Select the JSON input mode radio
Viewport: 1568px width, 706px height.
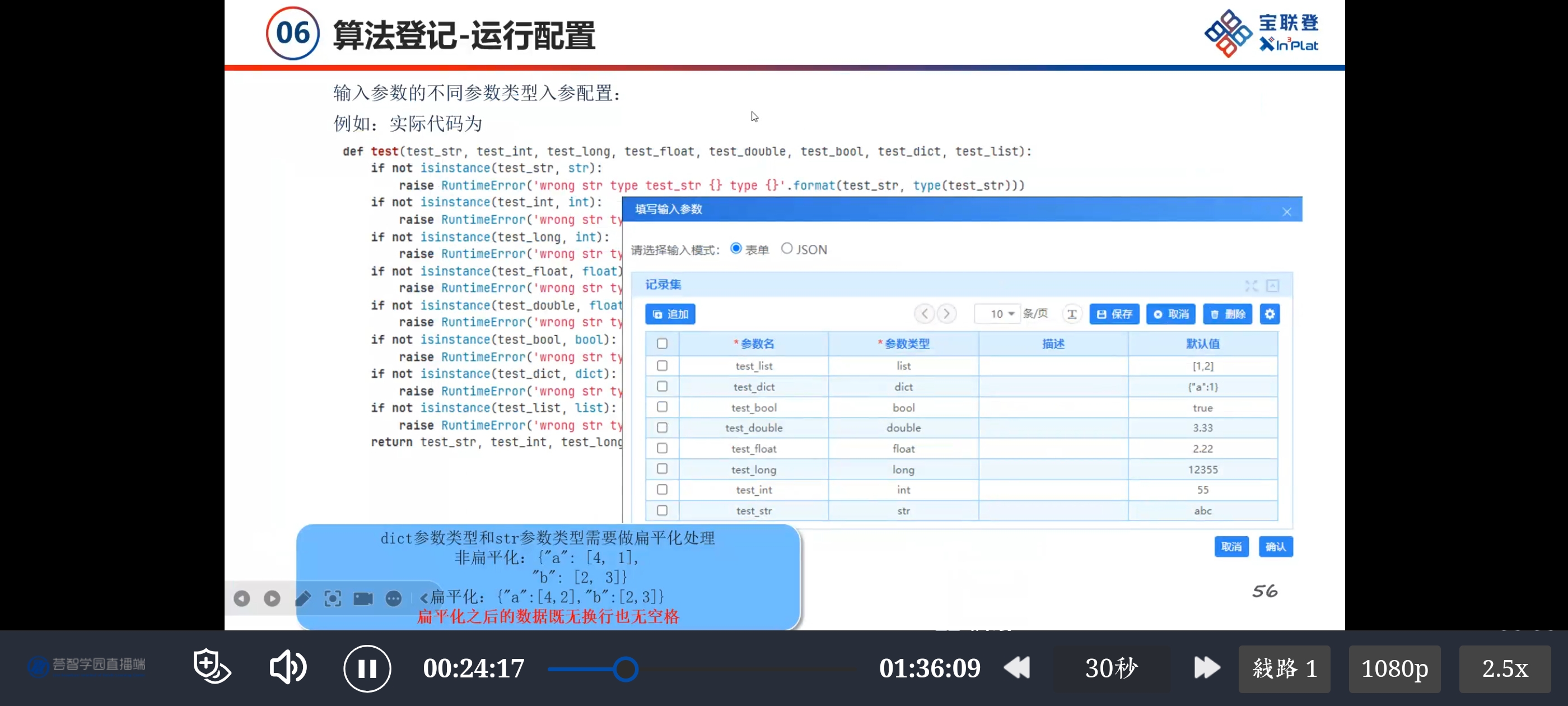pyautogui.click(x=787, y=249)
